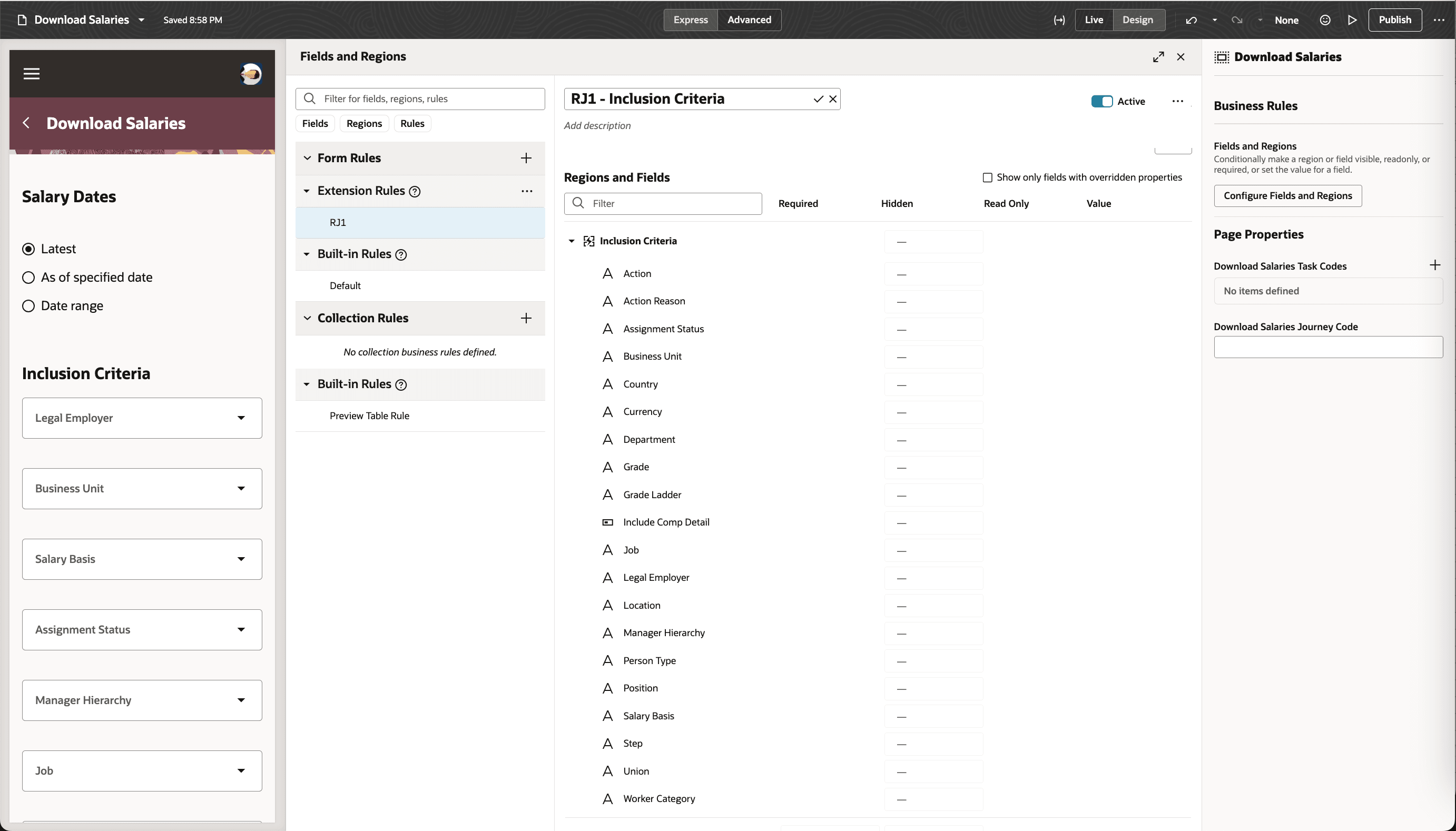Select the Regions filter tab
The image size is (1456, 831).
(x=363, y=124)
